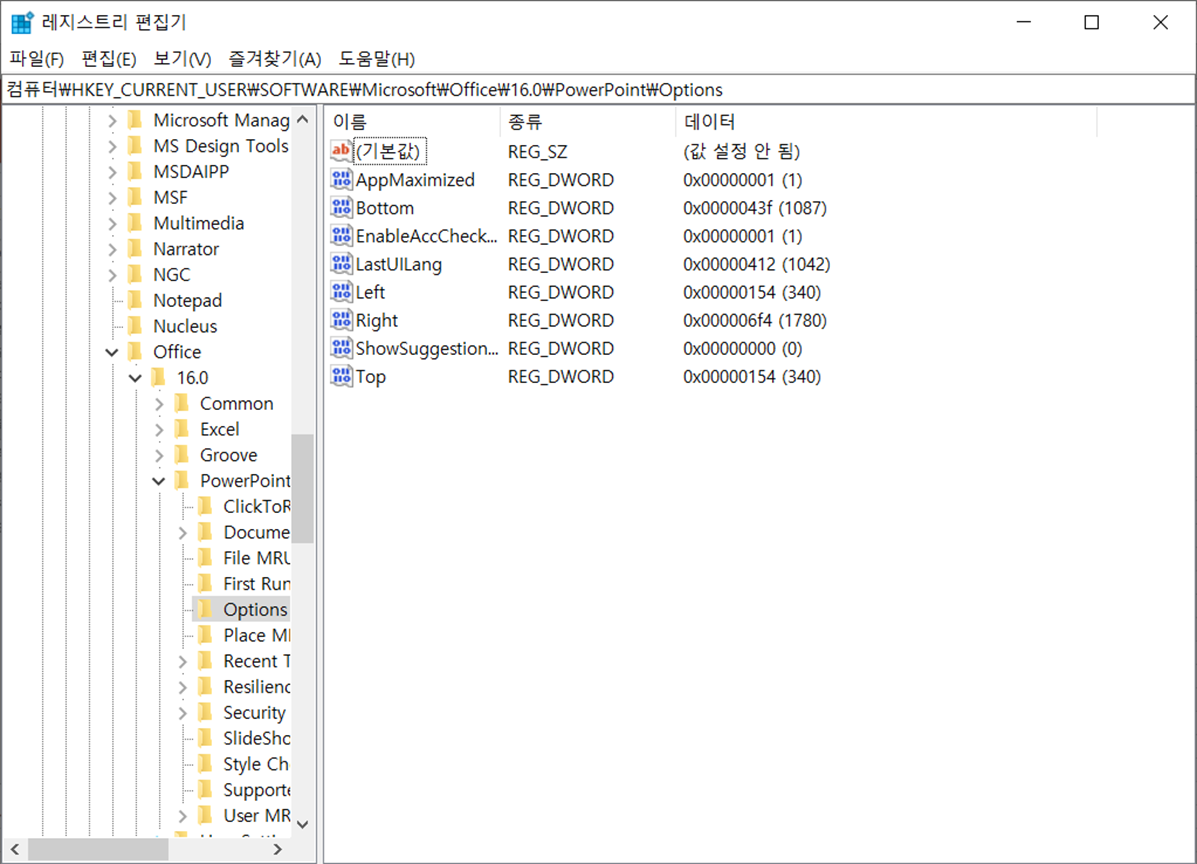Expand the Security tree node
The height and width of the screenshot is (864, 1197).
pyautogui.click(x=182, y=713)
